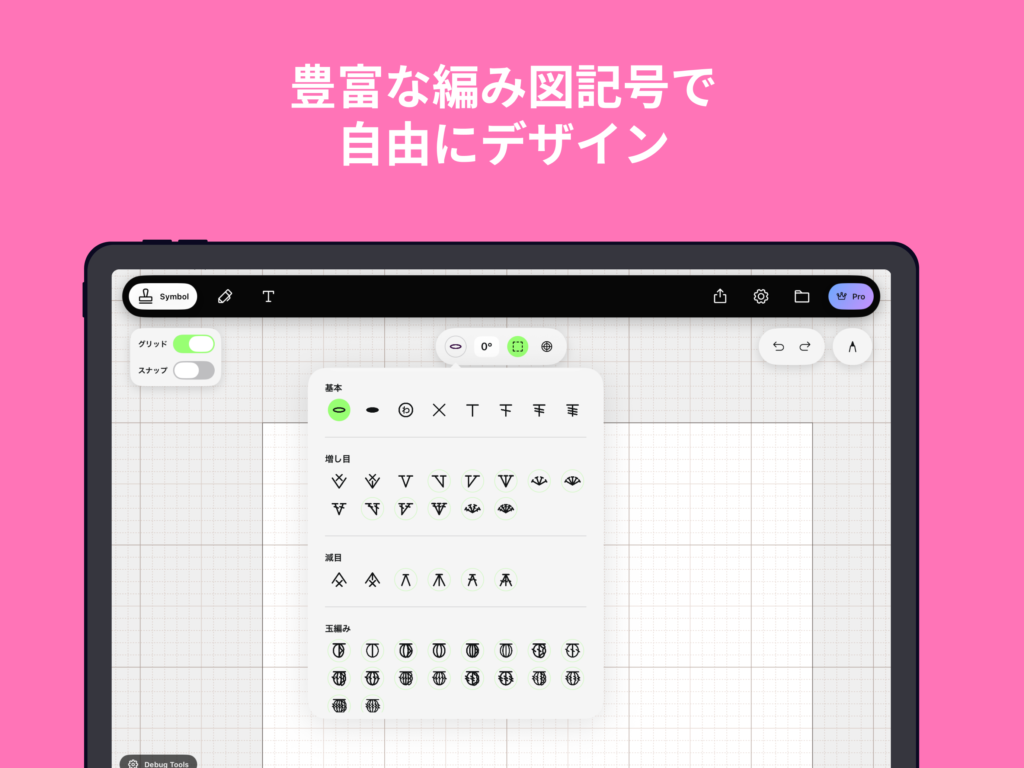Select the pencil drawing tool
Screen dimensions: 1024x768
pyautogui.click(x=225, y=296)
